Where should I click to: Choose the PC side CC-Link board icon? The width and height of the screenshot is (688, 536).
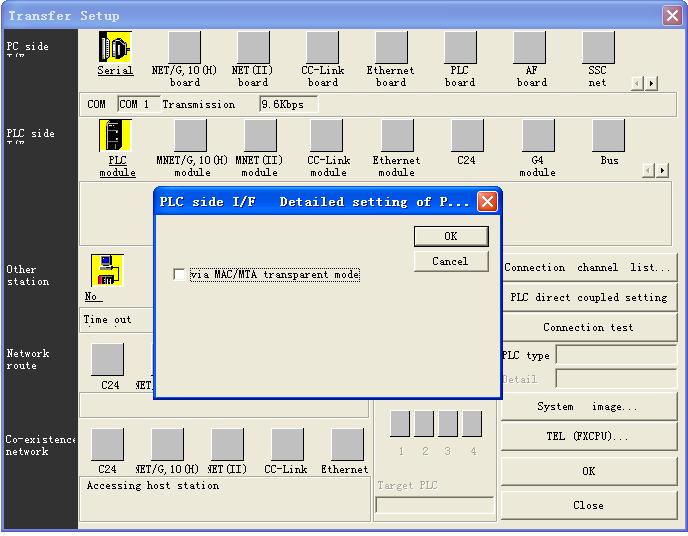[322, 48]
